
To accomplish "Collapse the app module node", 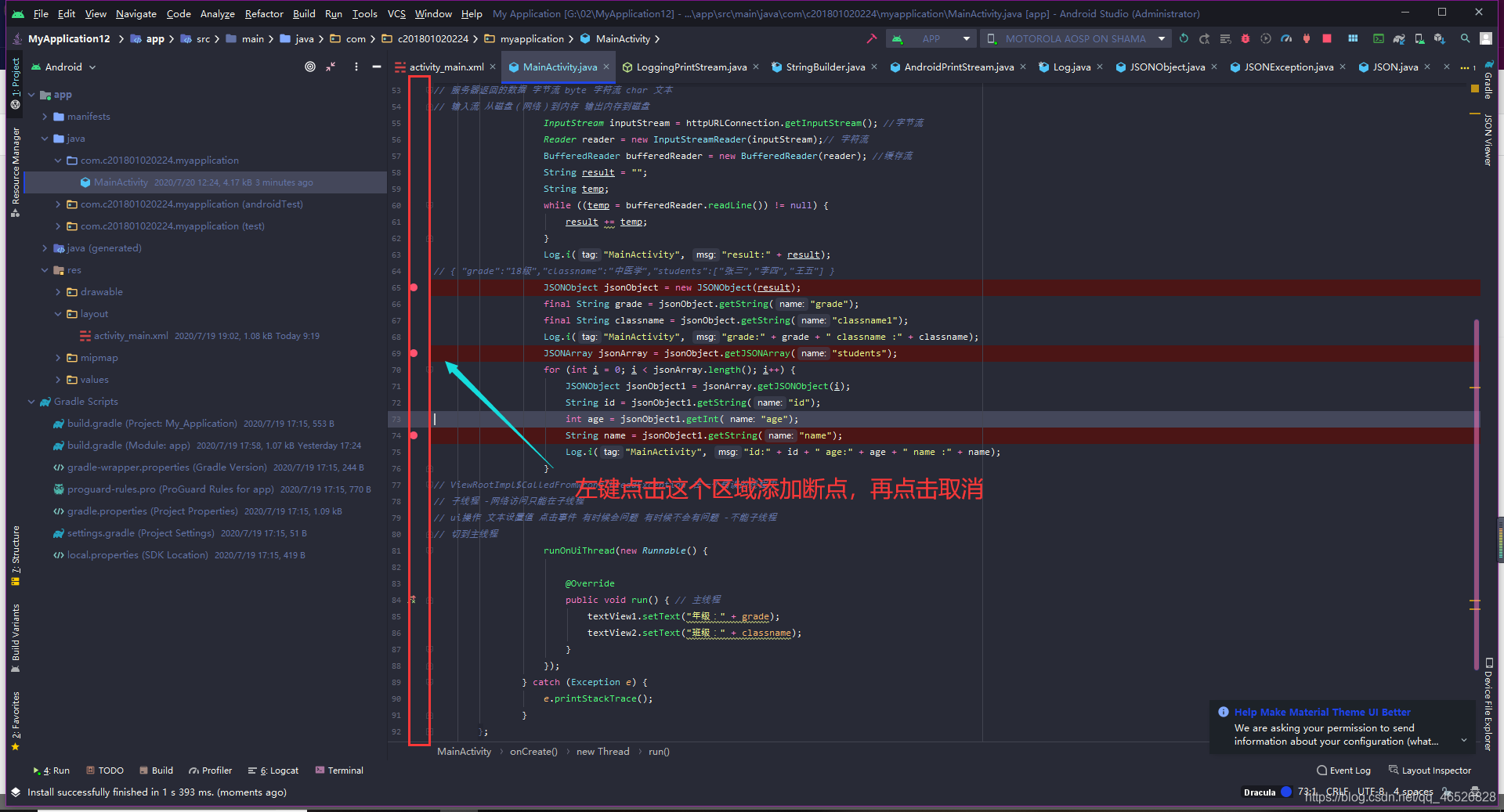I will point(32,95).
